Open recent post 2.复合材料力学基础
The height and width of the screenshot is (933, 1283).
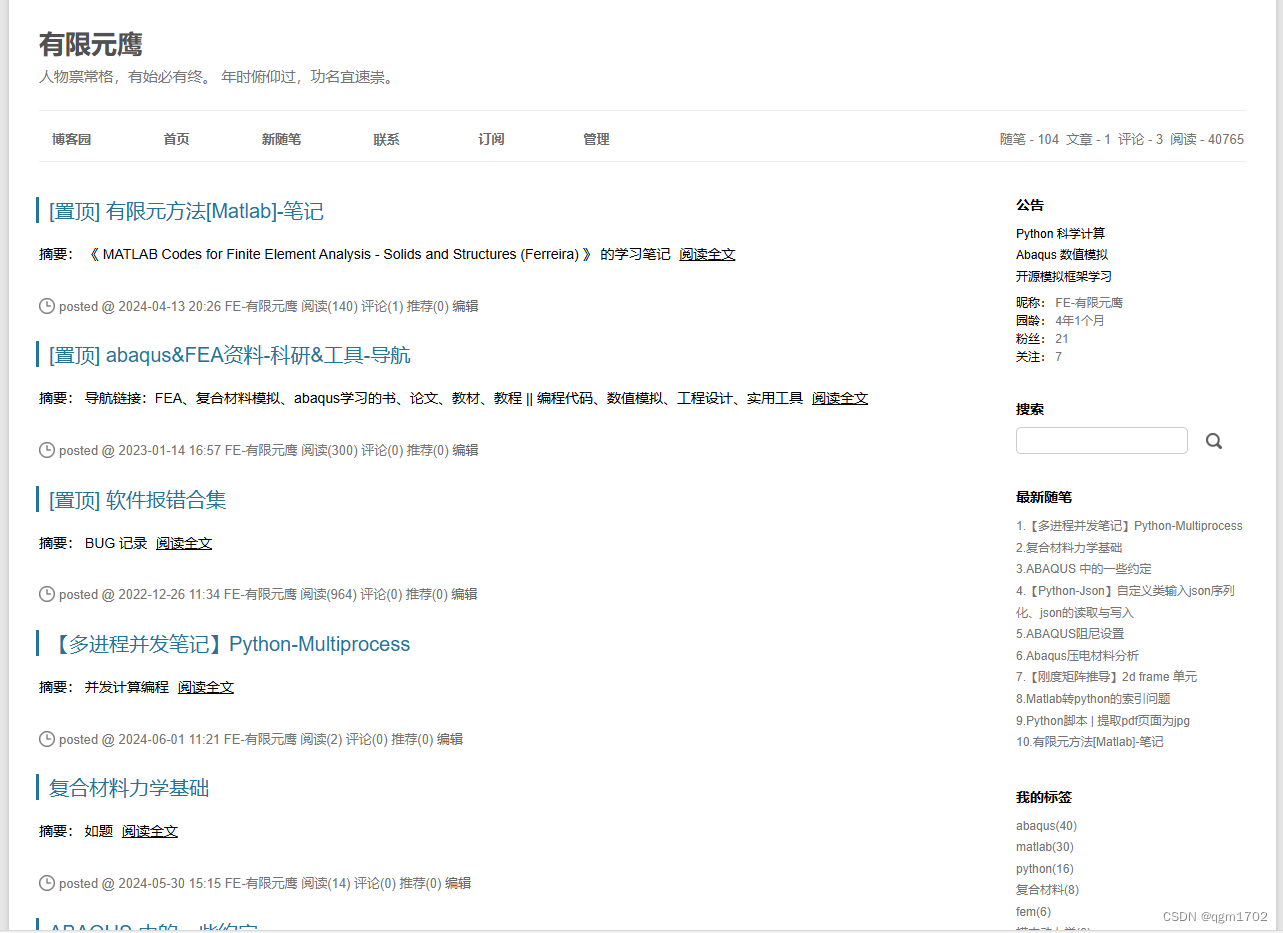coord(1069,547)
